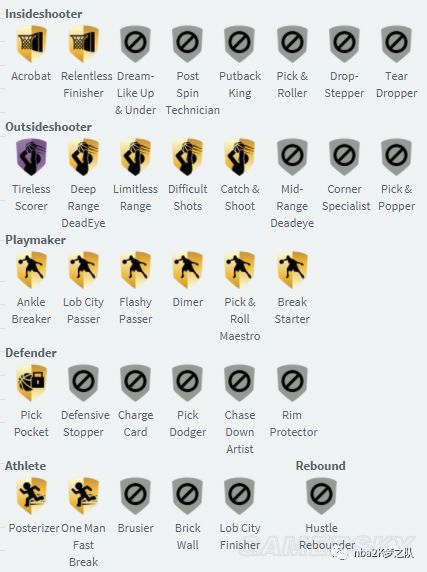427x572 pixels.
Task: Click the purple Tireless Scorer badge
Action: (31, 157)
